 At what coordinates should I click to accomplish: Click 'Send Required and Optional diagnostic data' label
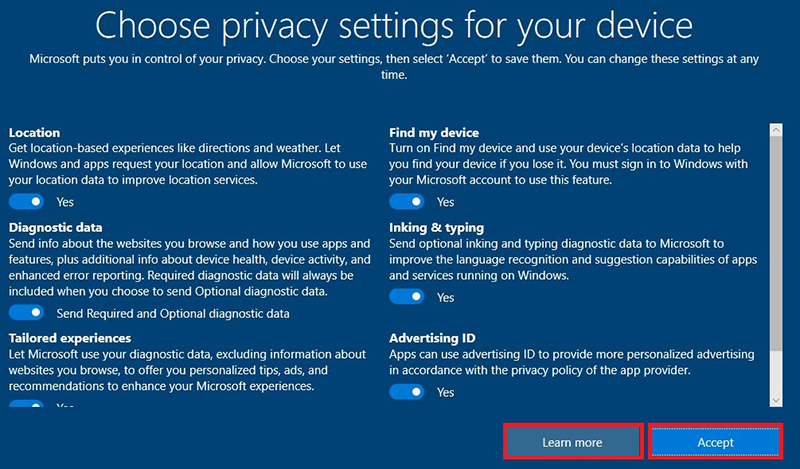point(173,313)
